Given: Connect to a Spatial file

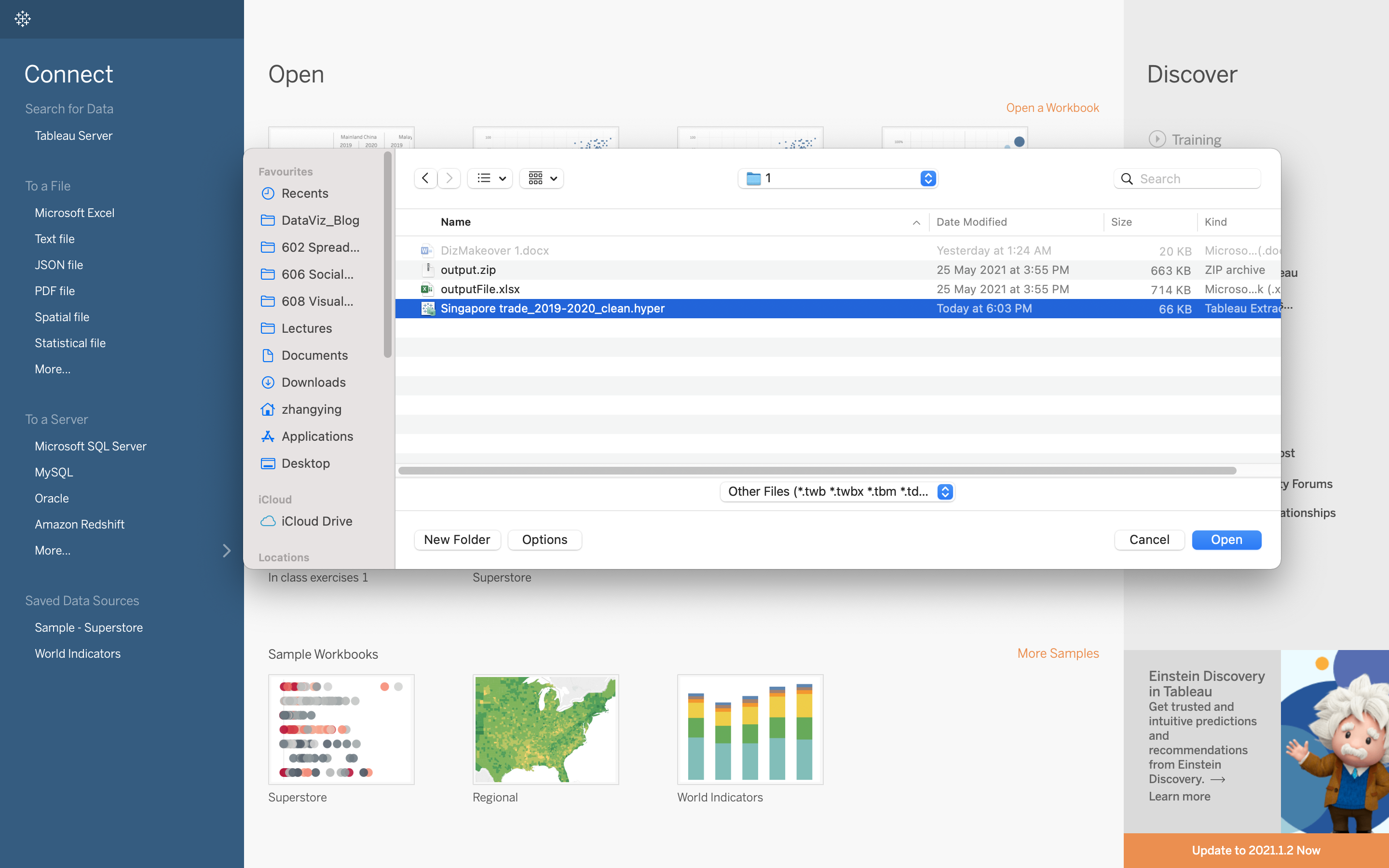Looking at the screenshot, I should (62, 317).
